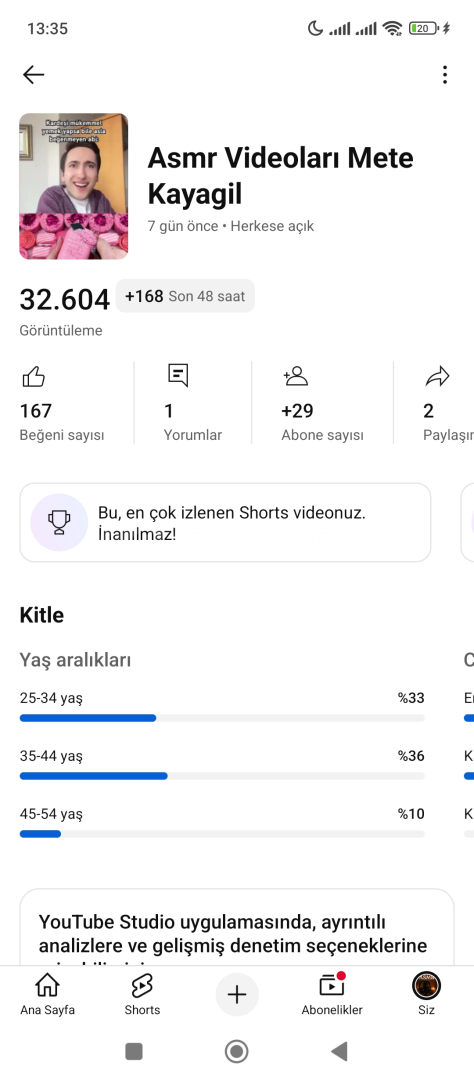Click the 25-34 yaş progress bar
The height and width of the screenshot is (1080, 474).
222,718
